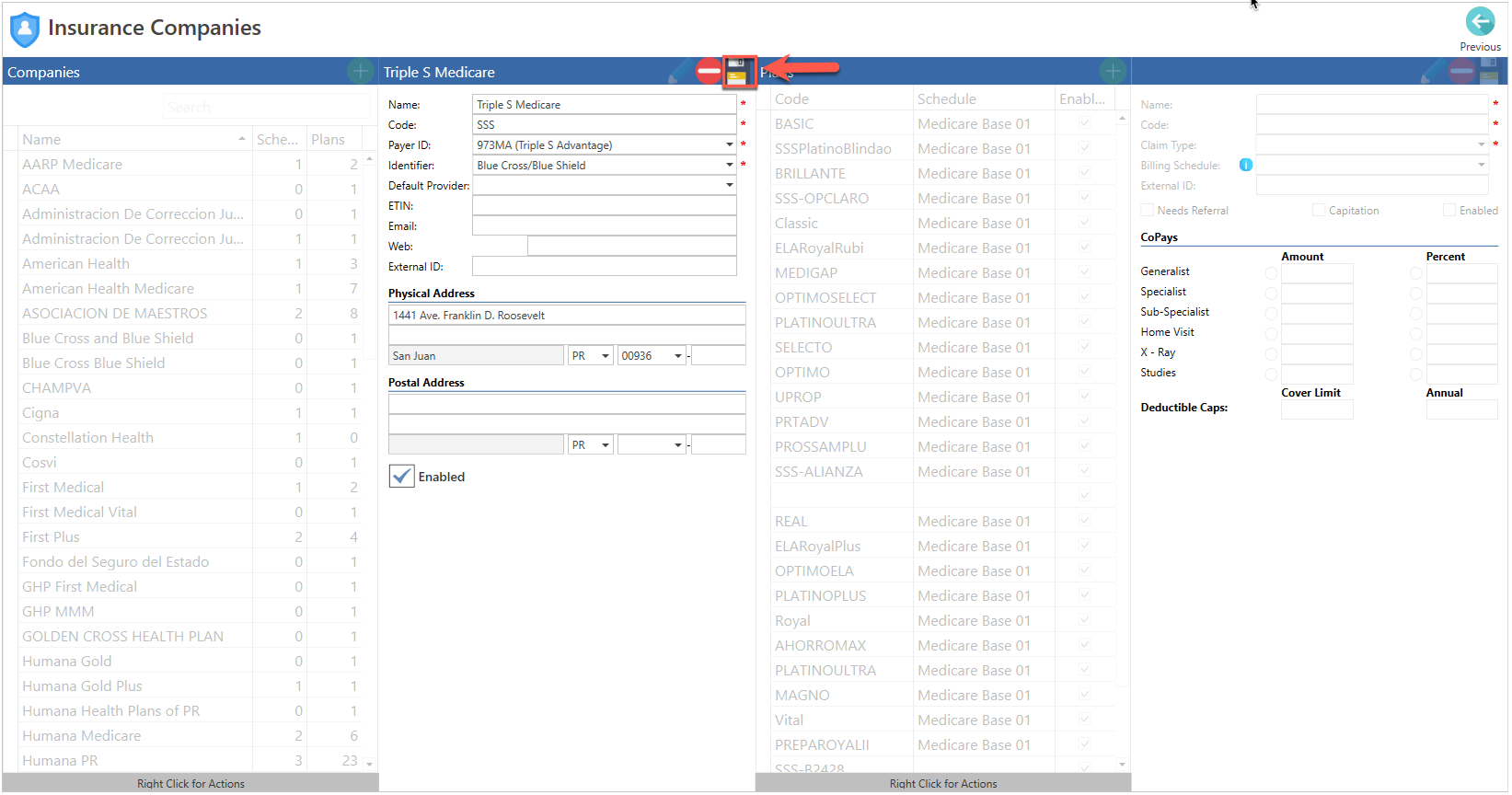Toggle enabled checkbox for BASIC plan
The width and height of the screenshot is (1512, 795).
click(1085, 123)
